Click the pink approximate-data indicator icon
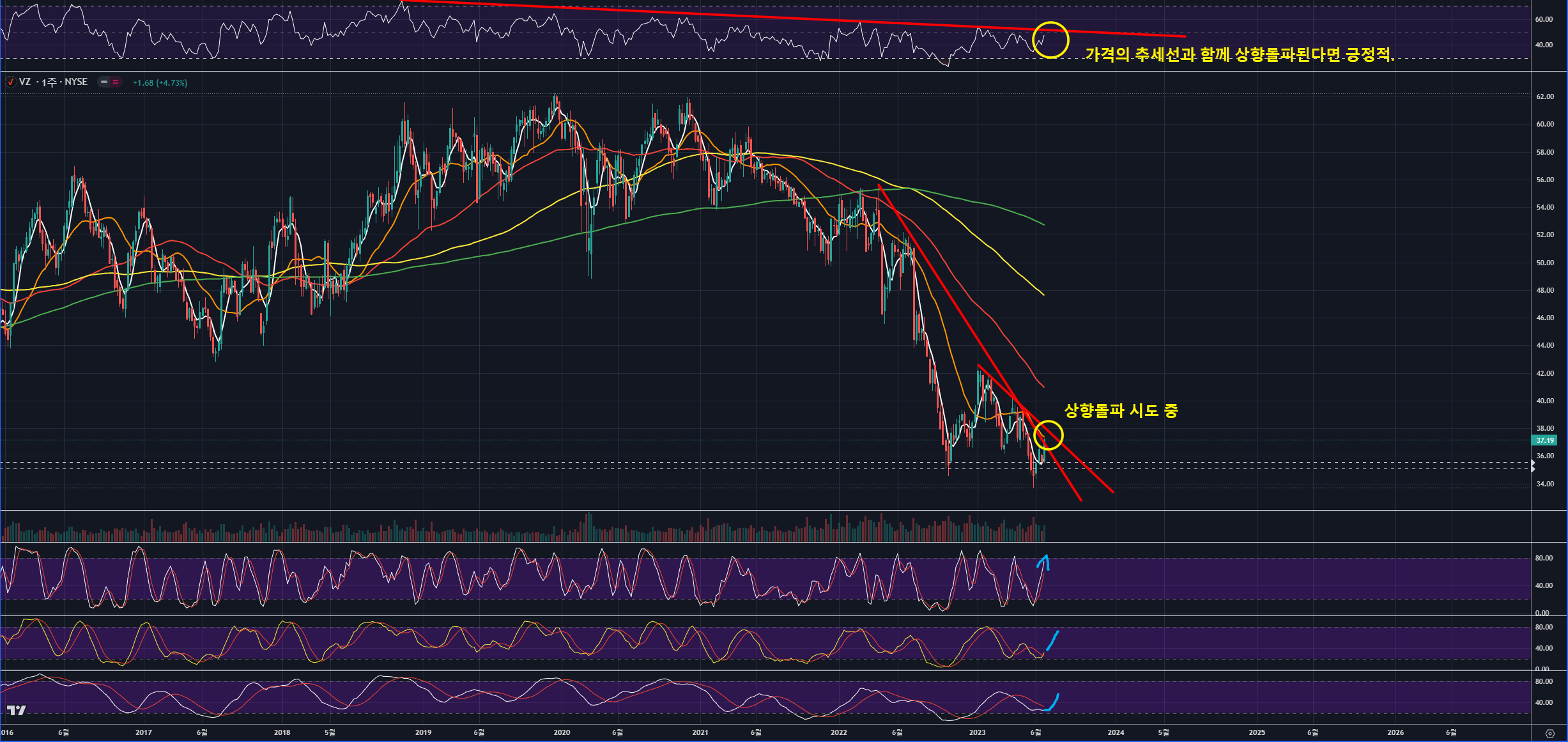 click(x=116, y=82)
